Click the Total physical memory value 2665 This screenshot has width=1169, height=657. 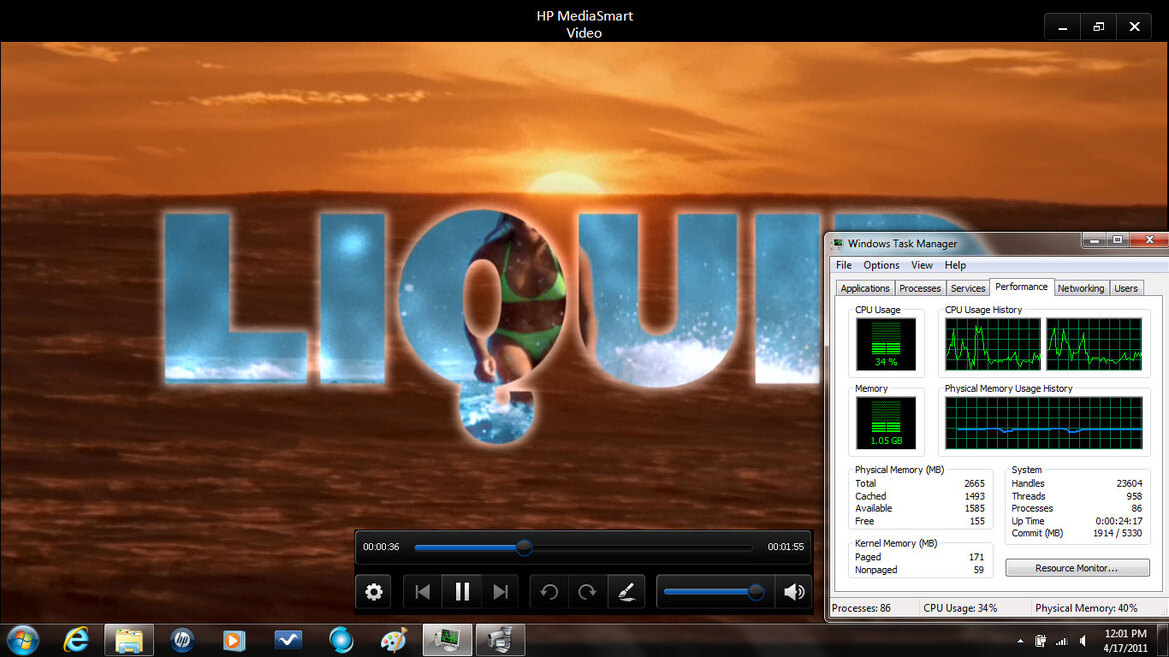click(974, 484)
